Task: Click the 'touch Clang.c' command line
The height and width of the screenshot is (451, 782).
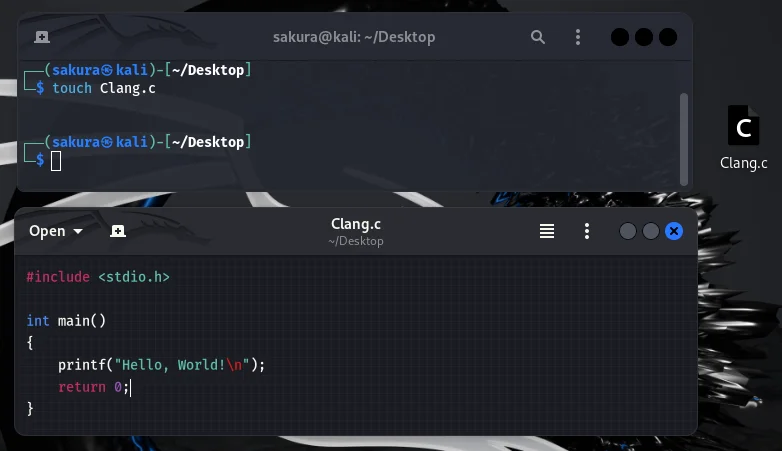Action: (x=104, y=88)
